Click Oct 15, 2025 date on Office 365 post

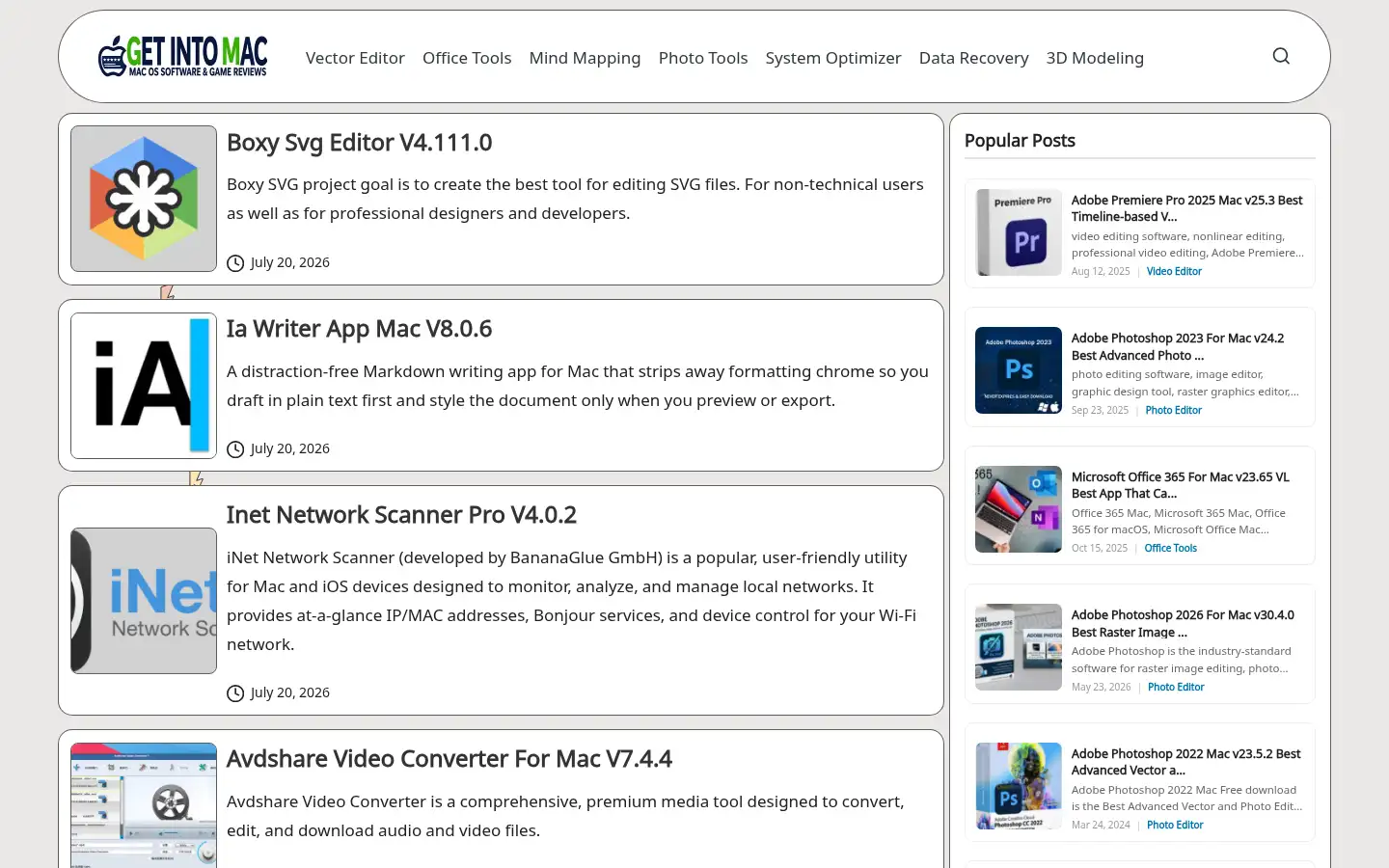[x=1100, y=549]
